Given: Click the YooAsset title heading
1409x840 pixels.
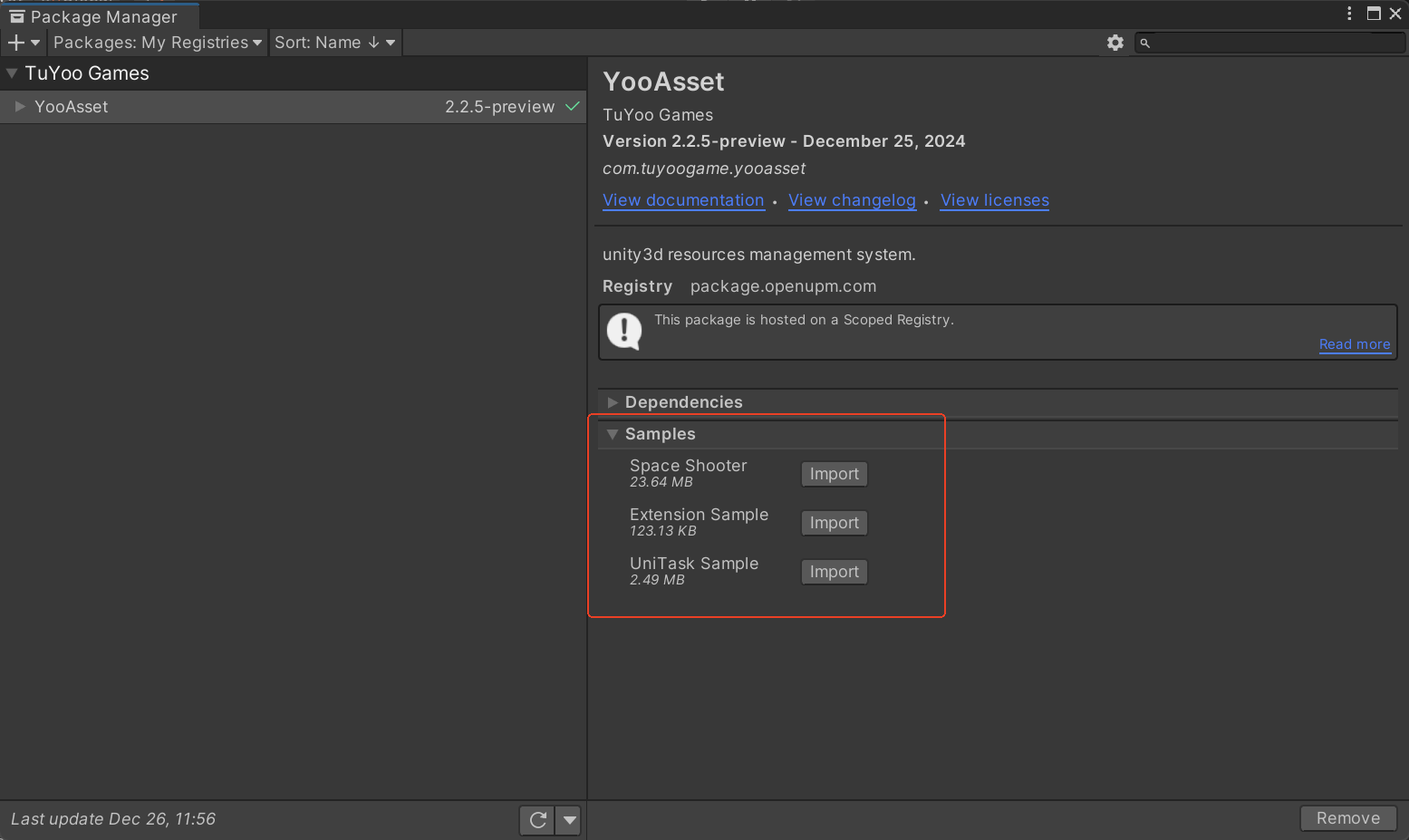Looking at the screenshot, I should point(663,82).
